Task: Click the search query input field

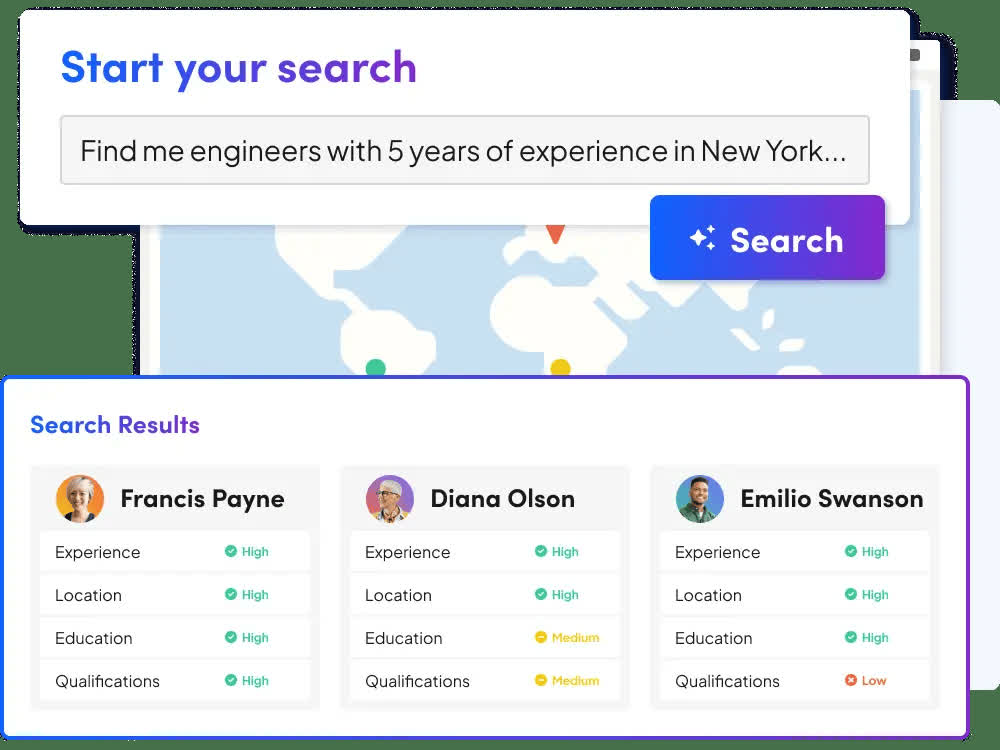Action: click(464, 151)
